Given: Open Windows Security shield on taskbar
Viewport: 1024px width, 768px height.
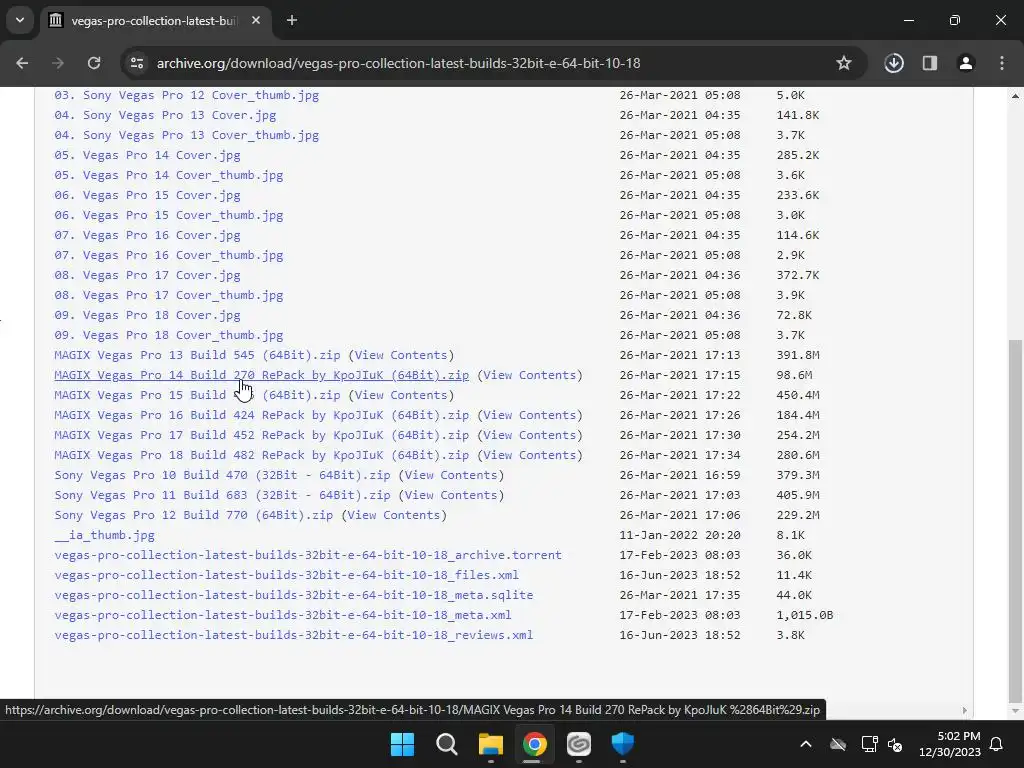Looking at the screenshot, I should pyautogui.click(x=623, y=744).
